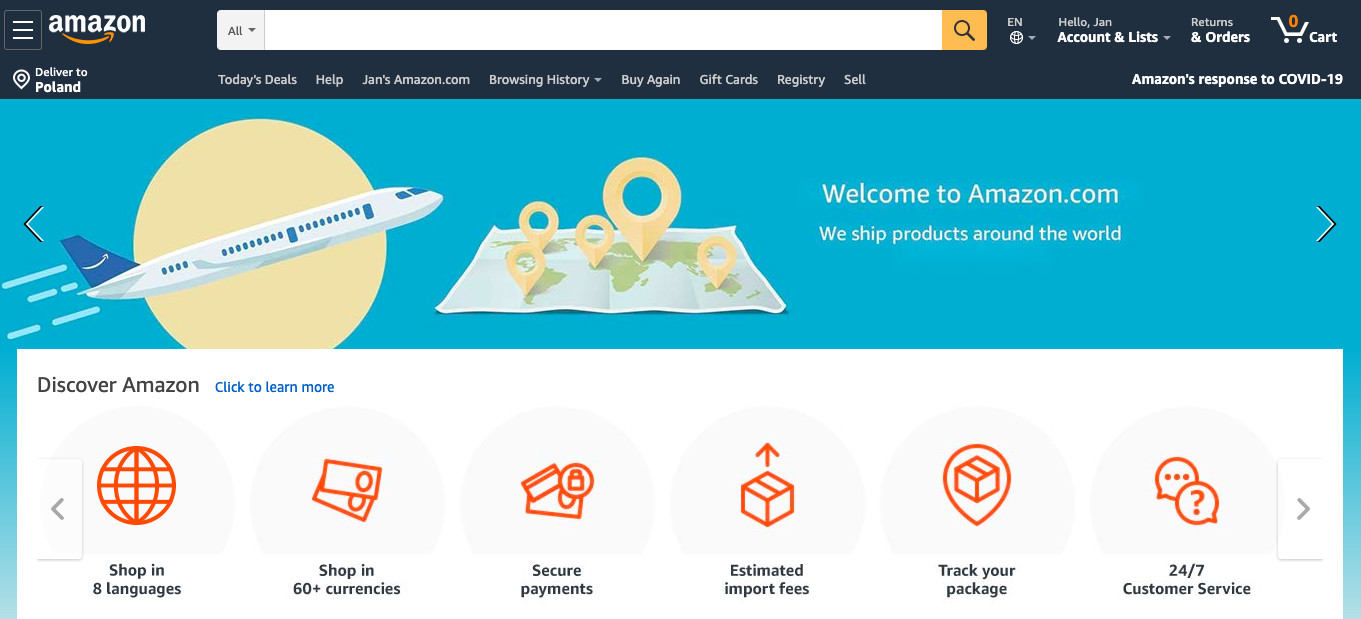Viewport: 1361px width, 619px height.
Task: Open Account & Lists dropdown
Action: coord(1114,30)
